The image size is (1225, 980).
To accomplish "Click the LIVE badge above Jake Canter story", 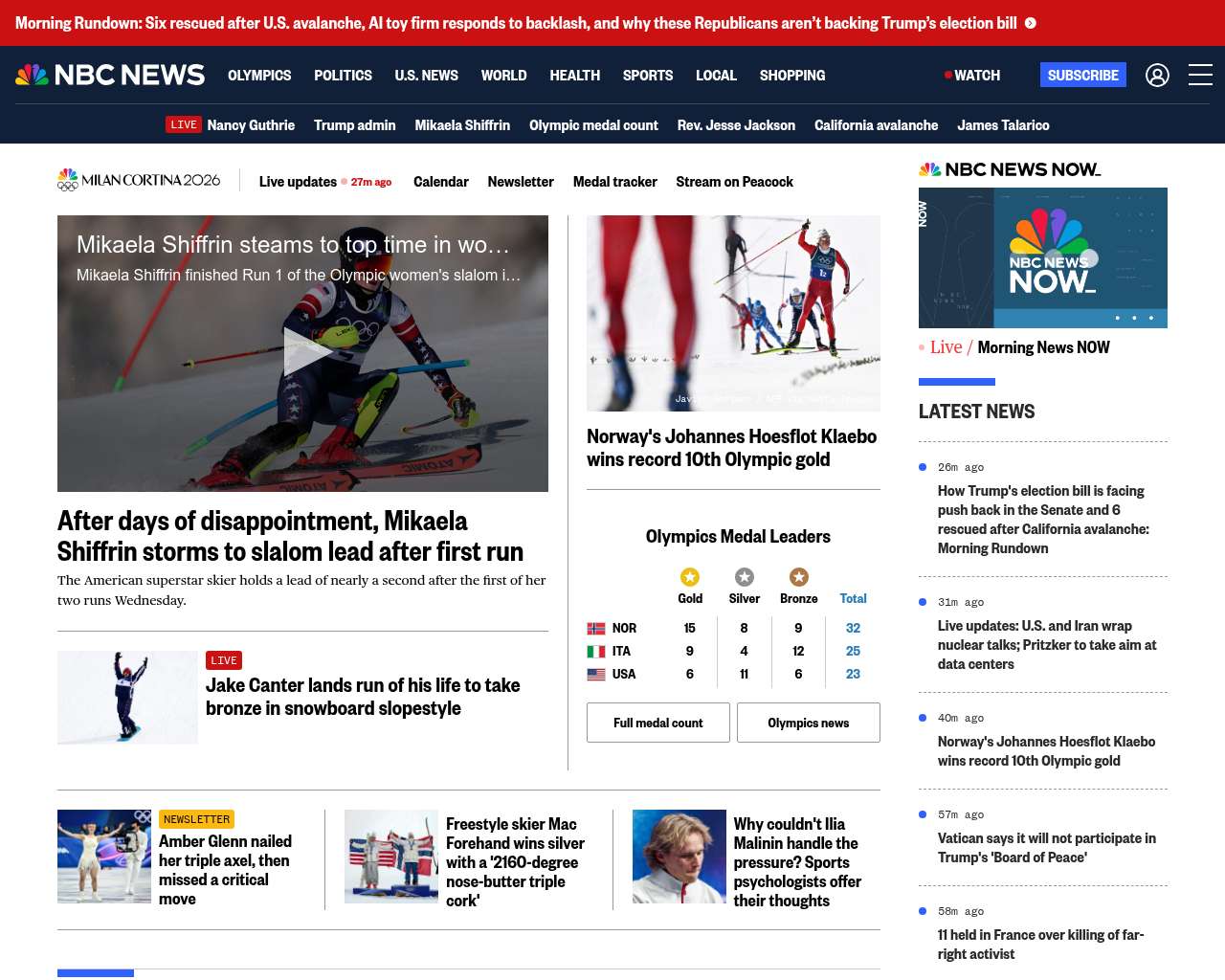I will coord(224,660).
